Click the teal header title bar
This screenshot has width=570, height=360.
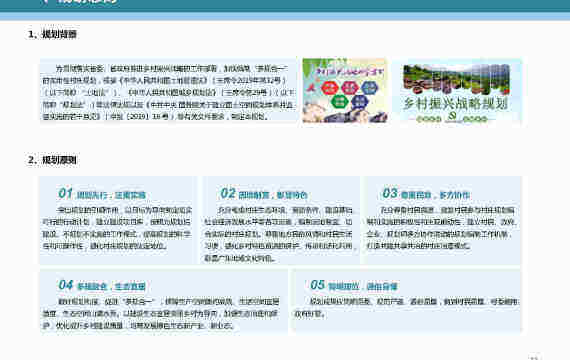pyautogui.click(x=285, y=5)
